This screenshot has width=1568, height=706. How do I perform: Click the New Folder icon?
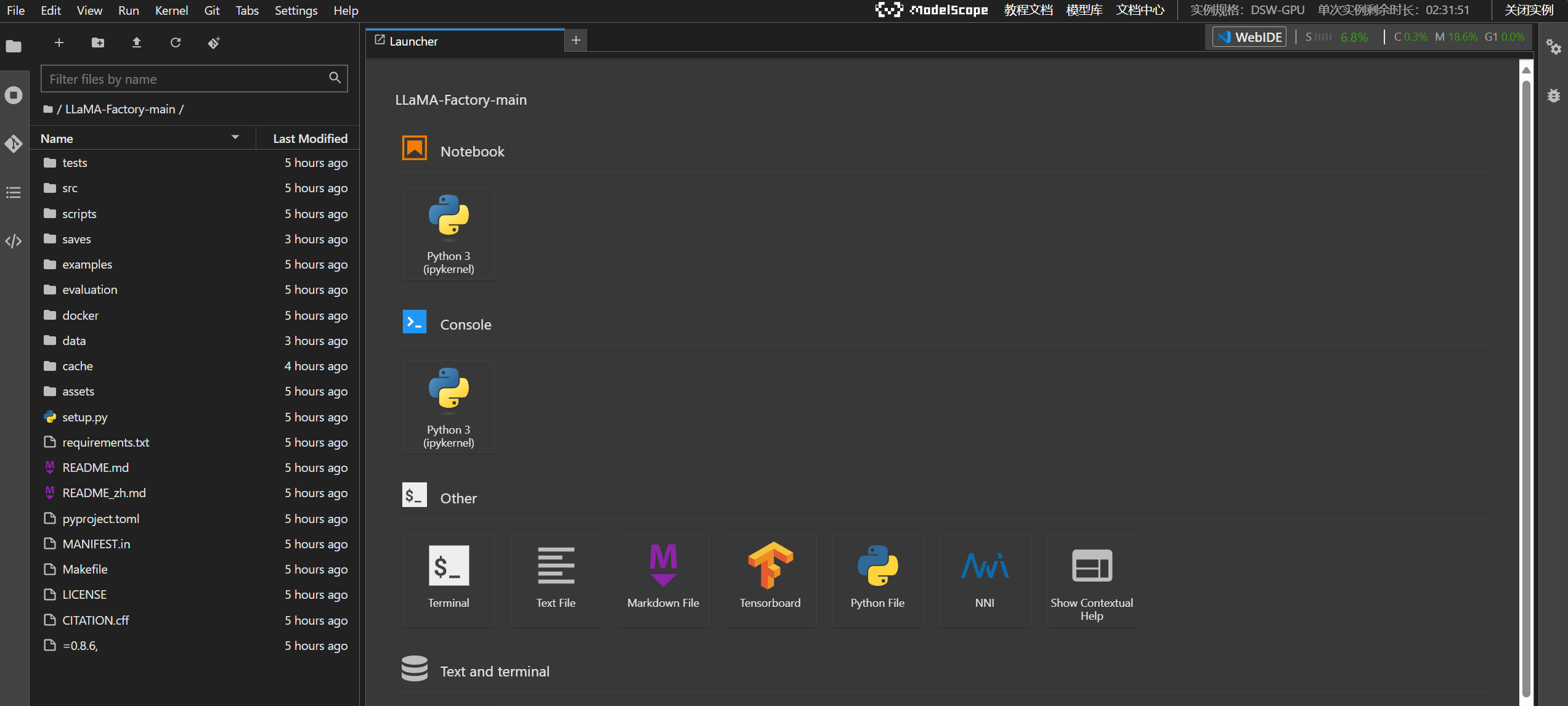tap(98, 43)
